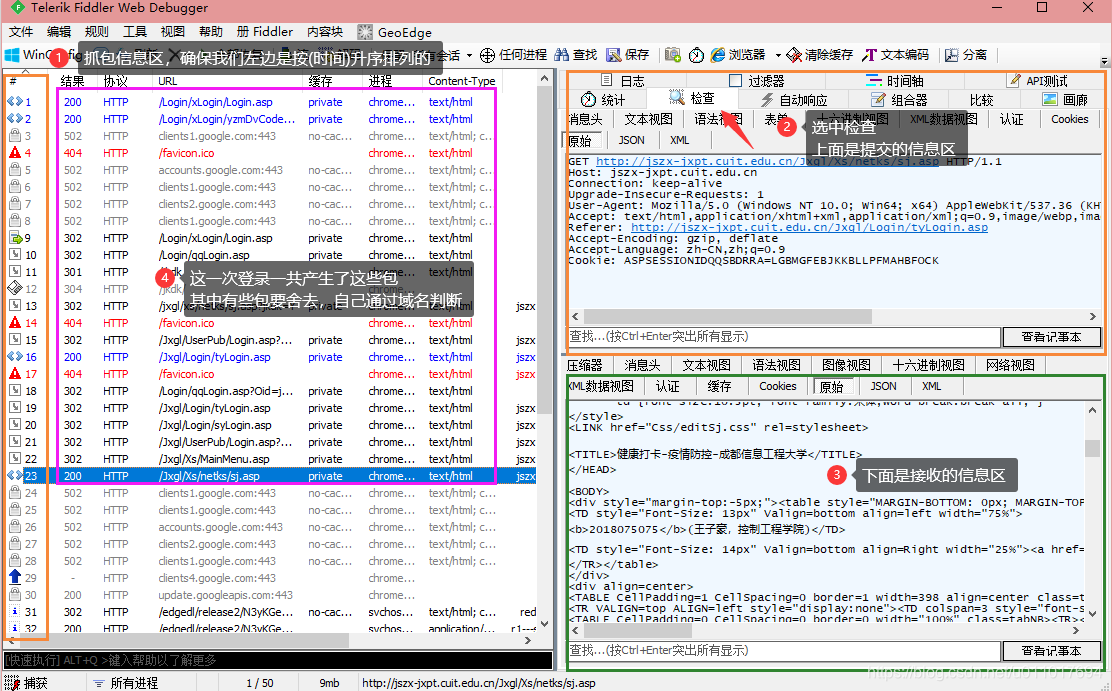Switch to response ImageView (图像视图) tab

(846, 365)
